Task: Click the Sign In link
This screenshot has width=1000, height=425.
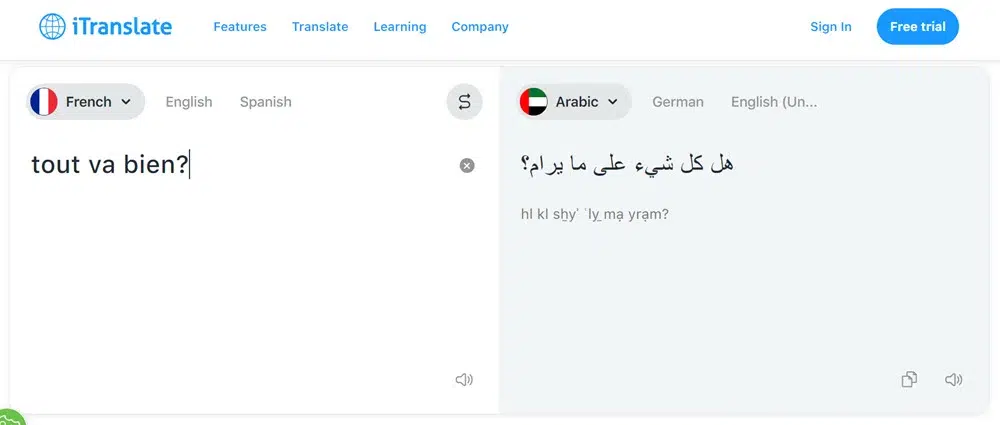Action: [x=831, y=27]
